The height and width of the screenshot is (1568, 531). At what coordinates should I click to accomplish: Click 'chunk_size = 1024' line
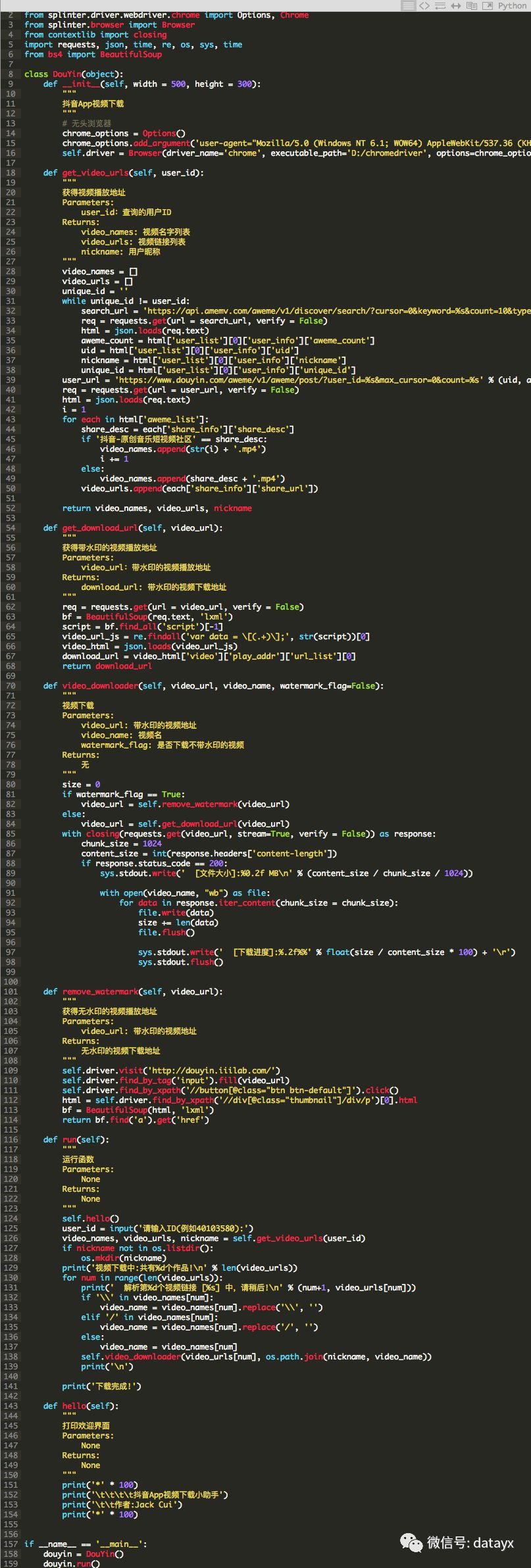[x=121, y=844]
